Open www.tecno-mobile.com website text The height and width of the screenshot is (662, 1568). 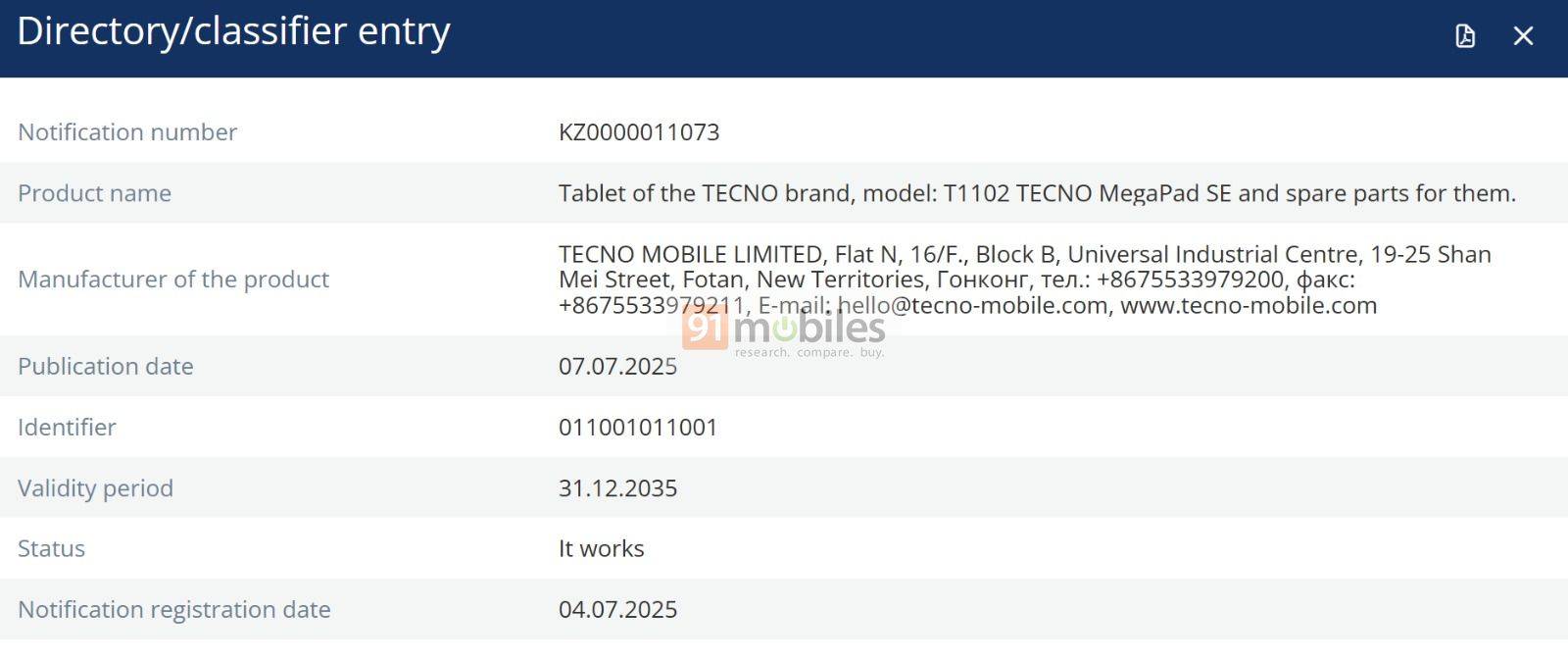(1249, 305)
